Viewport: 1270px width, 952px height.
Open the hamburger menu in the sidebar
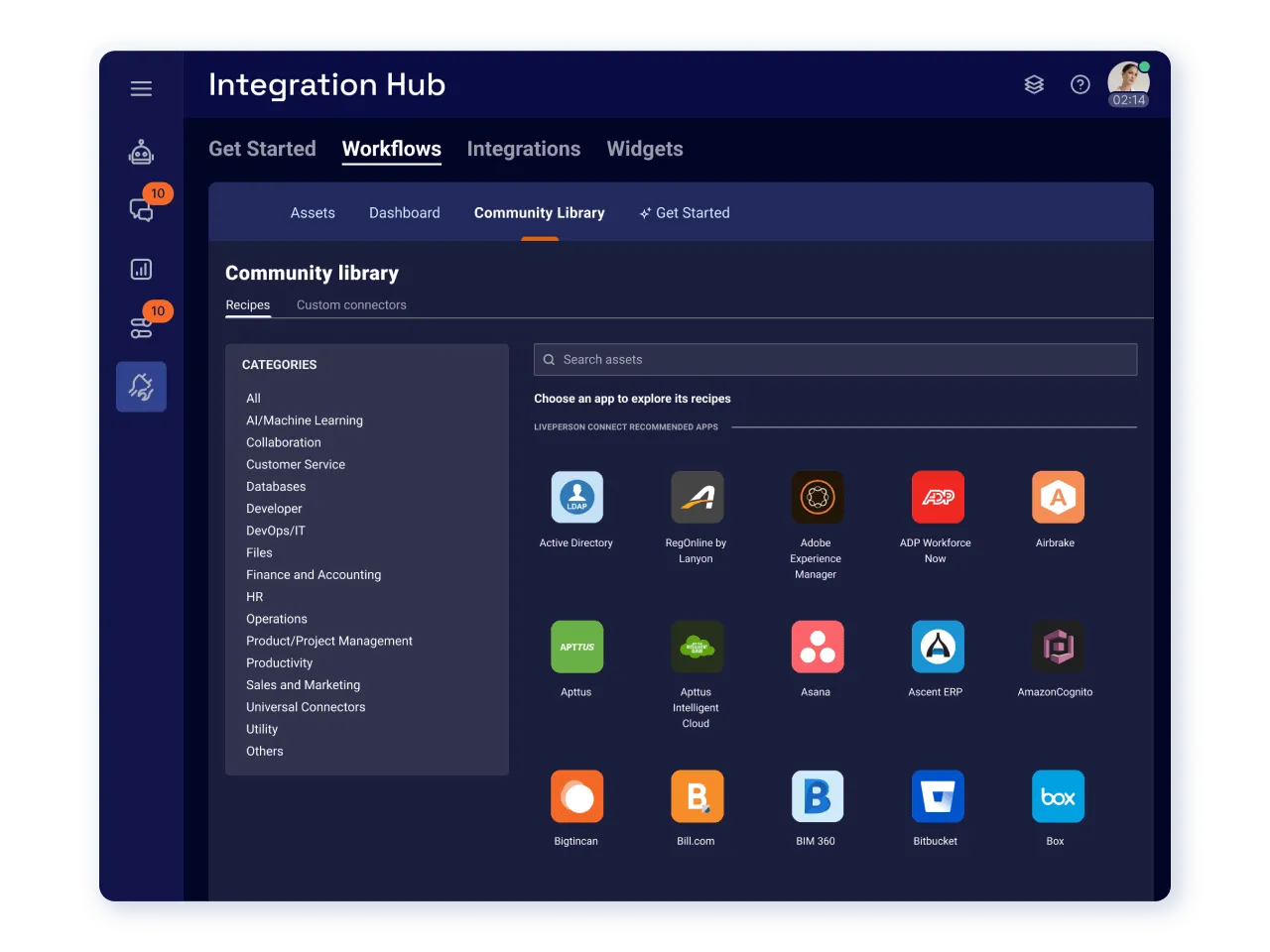coord(141,88)
